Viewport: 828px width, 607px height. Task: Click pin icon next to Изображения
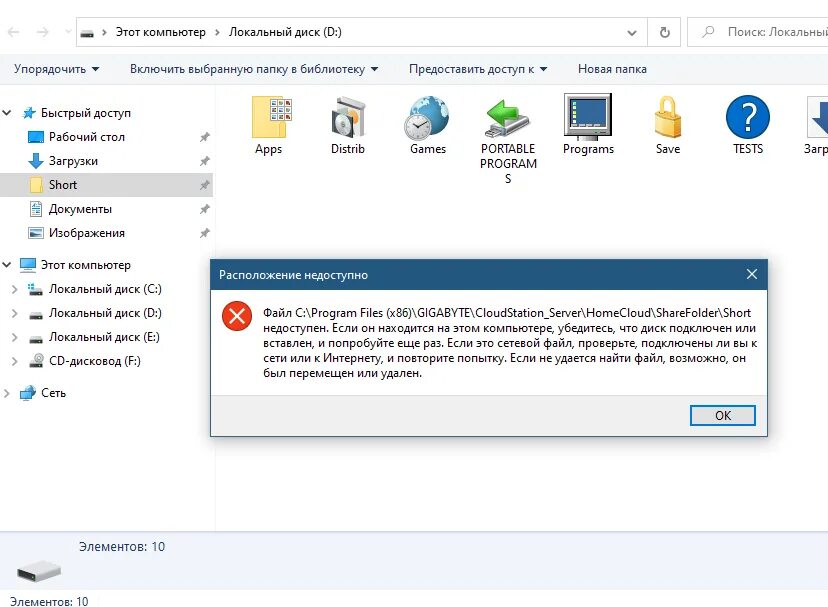[x=205, y=233]
